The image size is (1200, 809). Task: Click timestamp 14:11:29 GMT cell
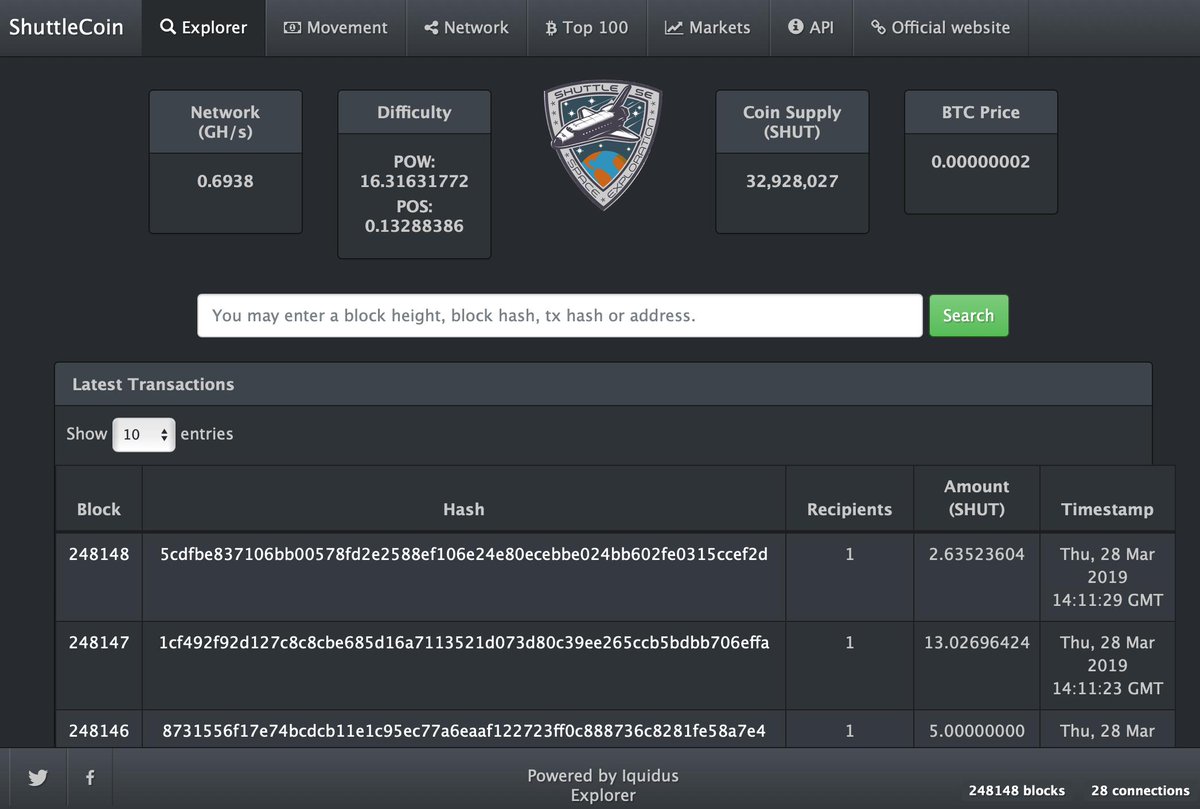(x=1107, y=577)
